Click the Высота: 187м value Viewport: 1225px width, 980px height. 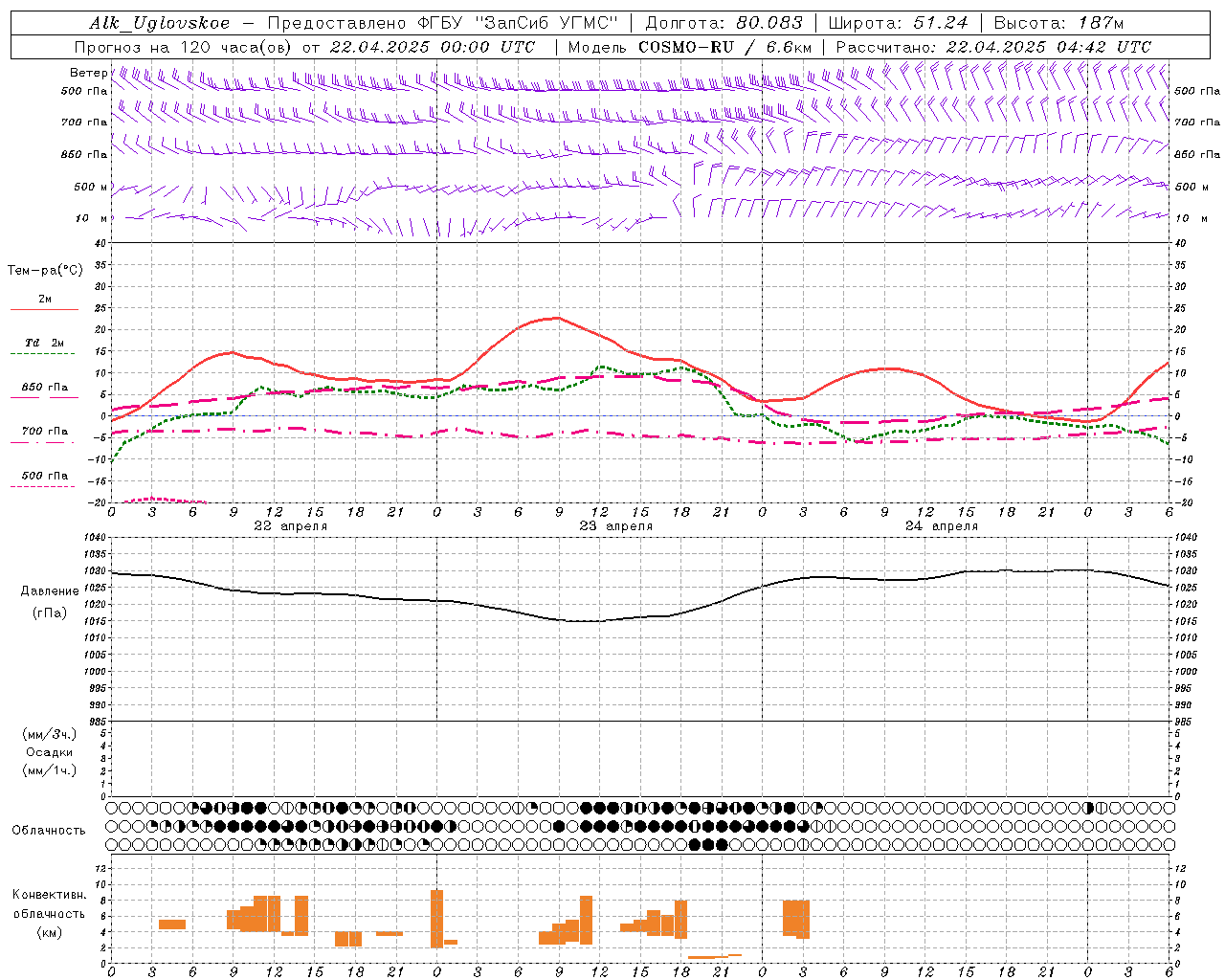(x=1058, y=24)
